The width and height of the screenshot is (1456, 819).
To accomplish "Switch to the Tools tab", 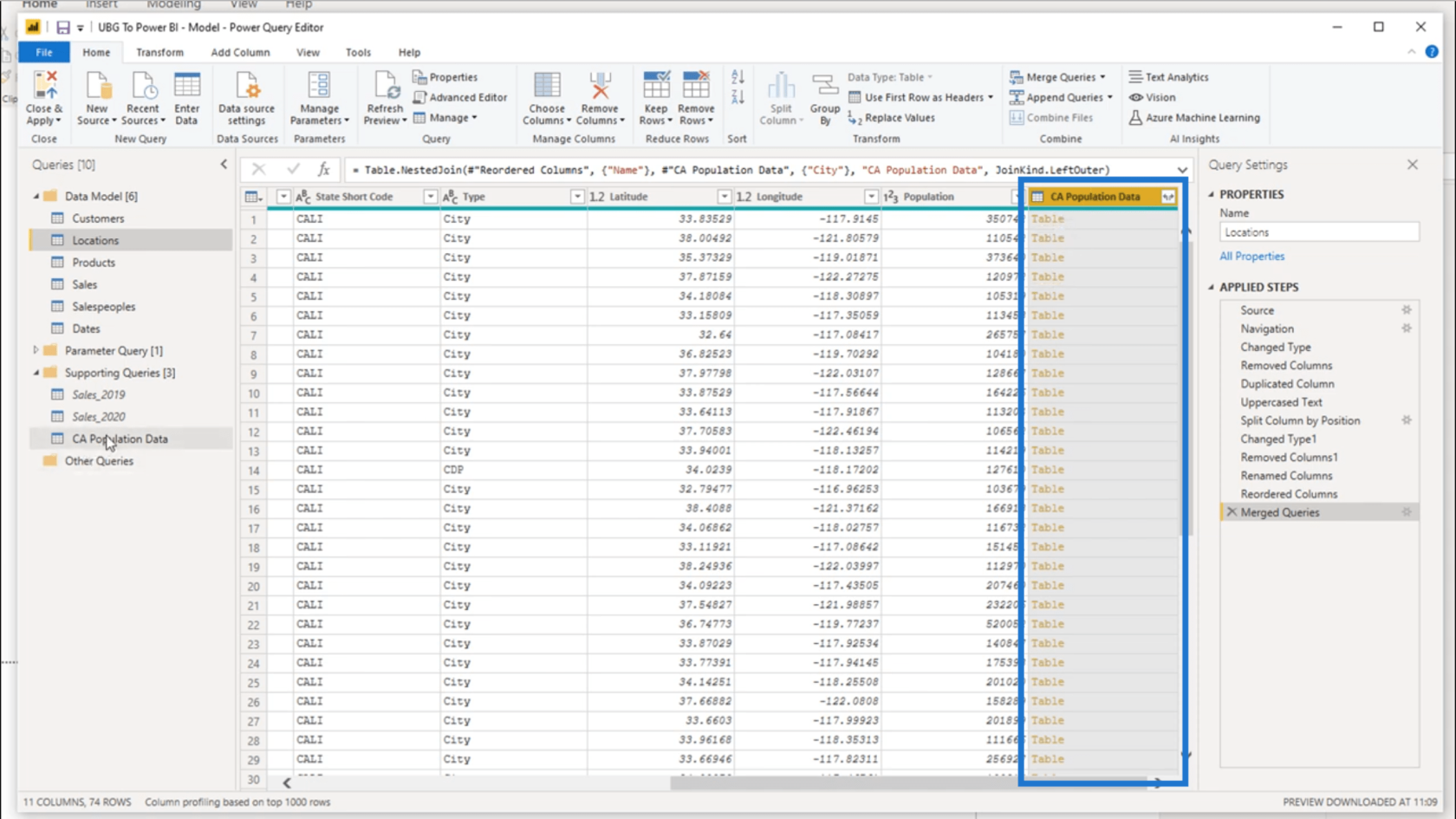I will 358,52.
